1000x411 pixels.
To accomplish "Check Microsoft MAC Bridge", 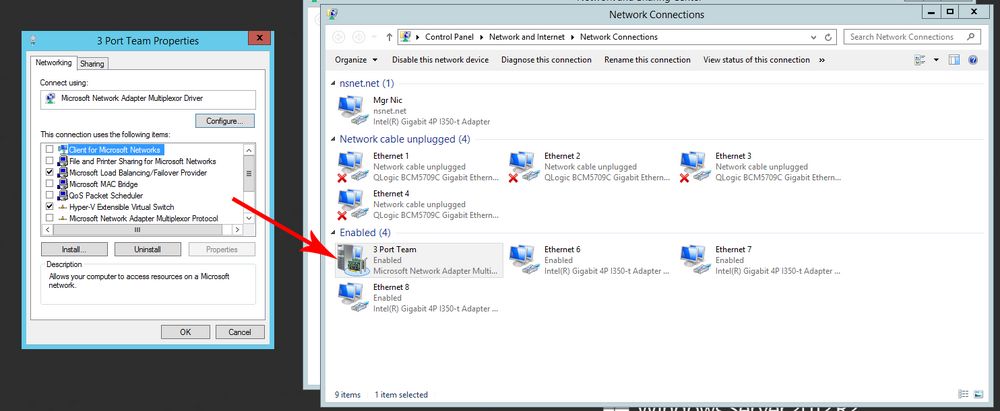I will coord(50,184).
